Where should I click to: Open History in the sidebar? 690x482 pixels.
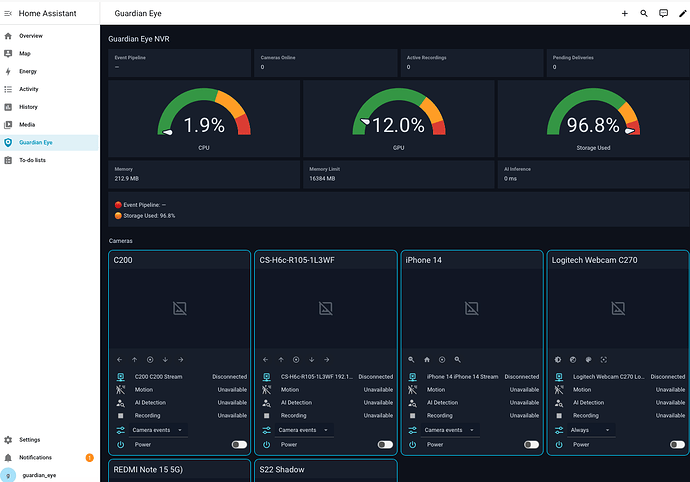pos(49,107)
